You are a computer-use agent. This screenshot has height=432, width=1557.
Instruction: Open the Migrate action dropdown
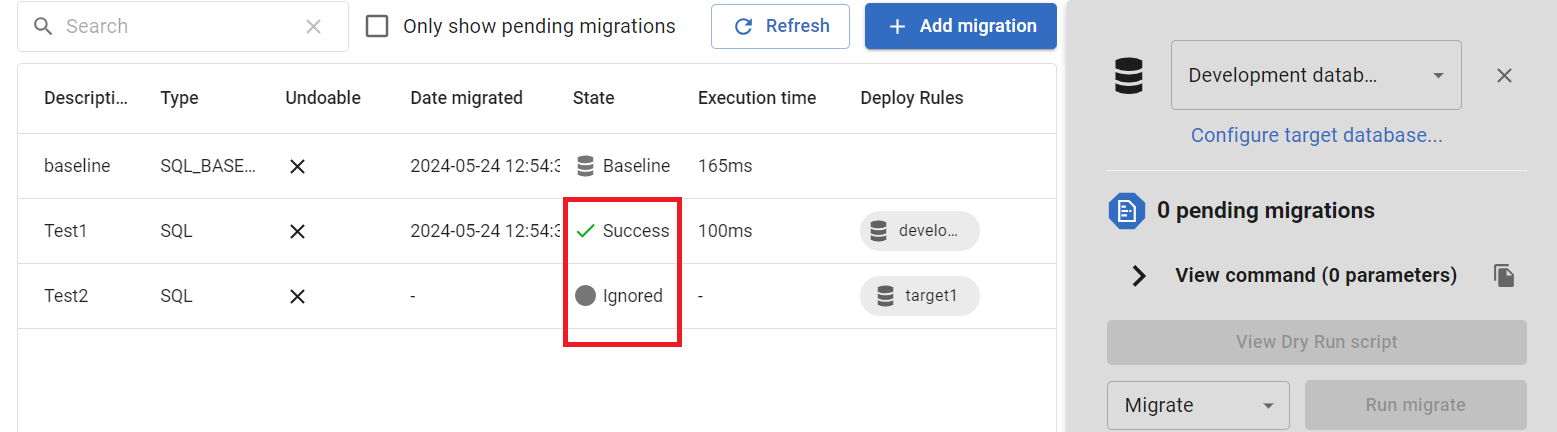(x=1198, y=405)
